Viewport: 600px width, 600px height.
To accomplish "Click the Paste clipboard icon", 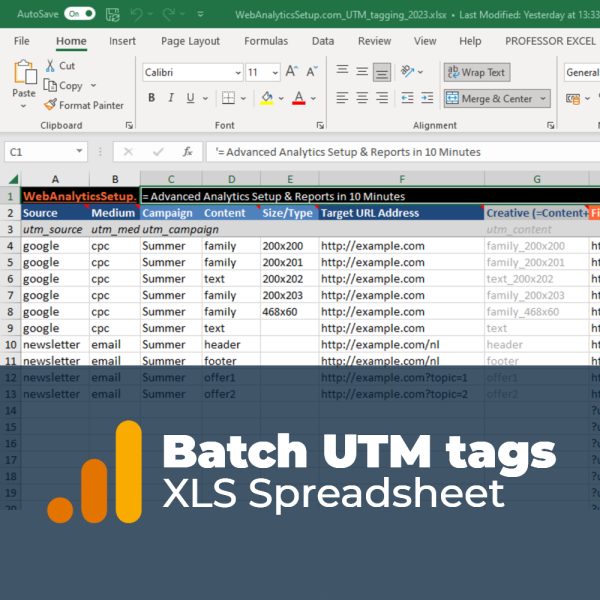I will [25, 72].
